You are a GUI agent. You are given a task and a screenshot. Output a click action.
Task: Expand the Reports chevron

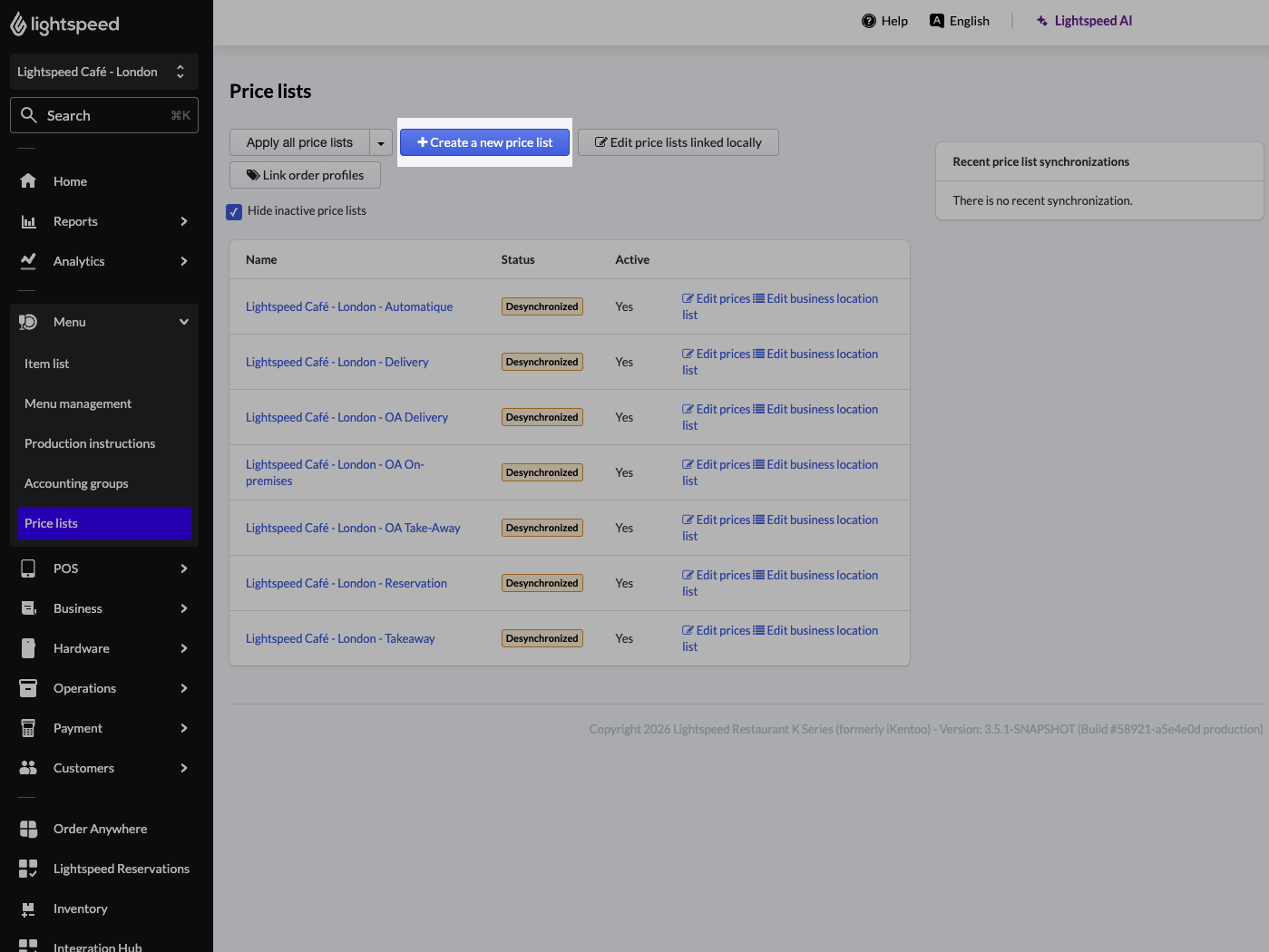pos(184,221)
